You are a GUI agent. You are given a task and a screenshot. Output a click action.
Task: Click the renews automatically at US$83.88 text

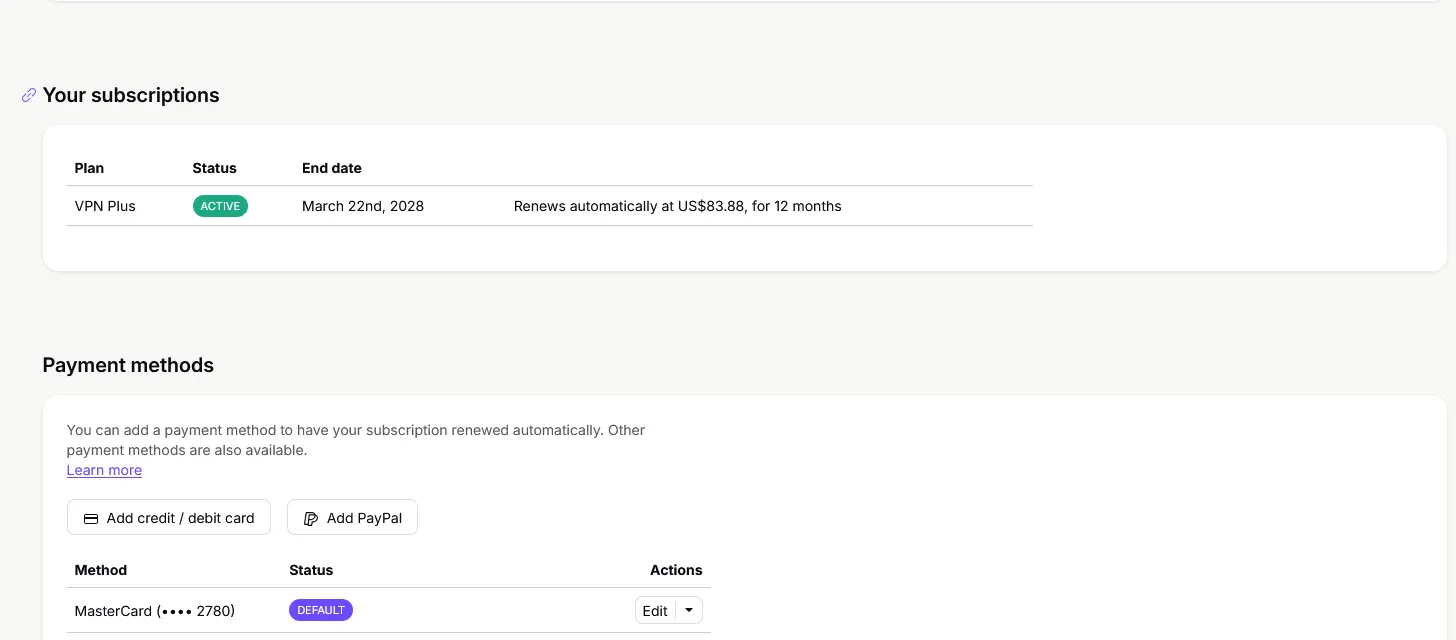pos(678,206)
